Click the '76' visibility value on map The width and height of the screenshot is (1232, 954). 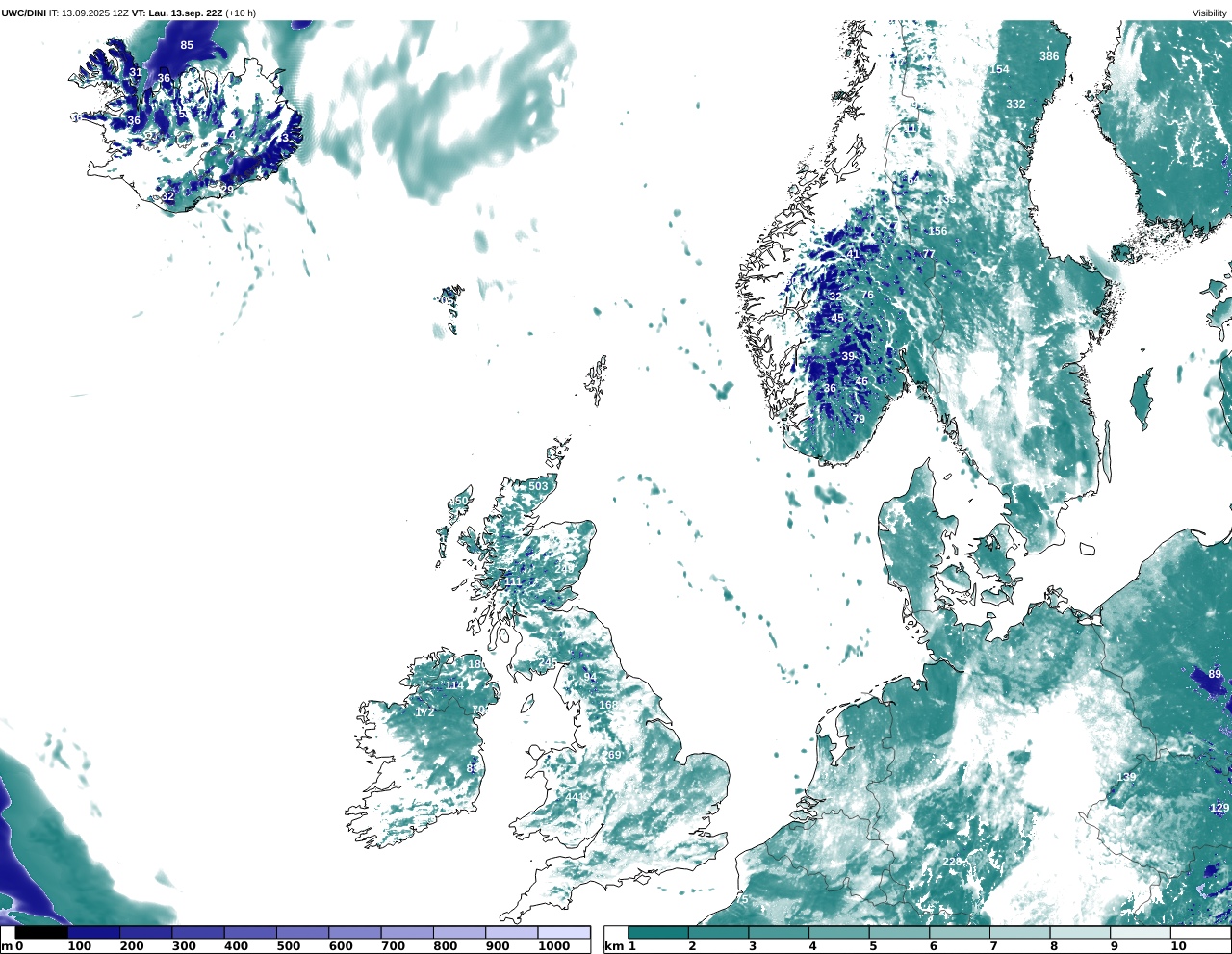pyautogui.click(x=867, y=295)
